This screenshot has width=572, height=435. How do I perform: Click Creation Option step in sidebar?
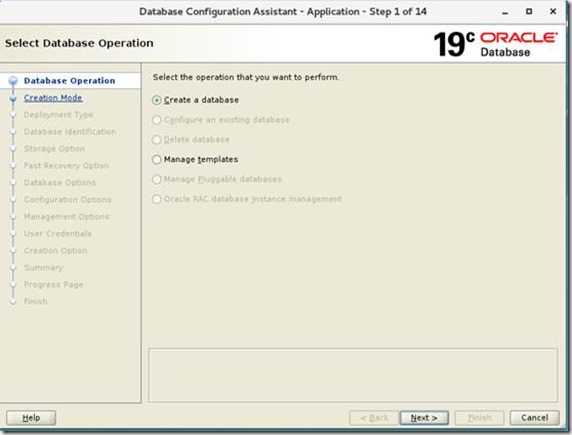(55, 251)
